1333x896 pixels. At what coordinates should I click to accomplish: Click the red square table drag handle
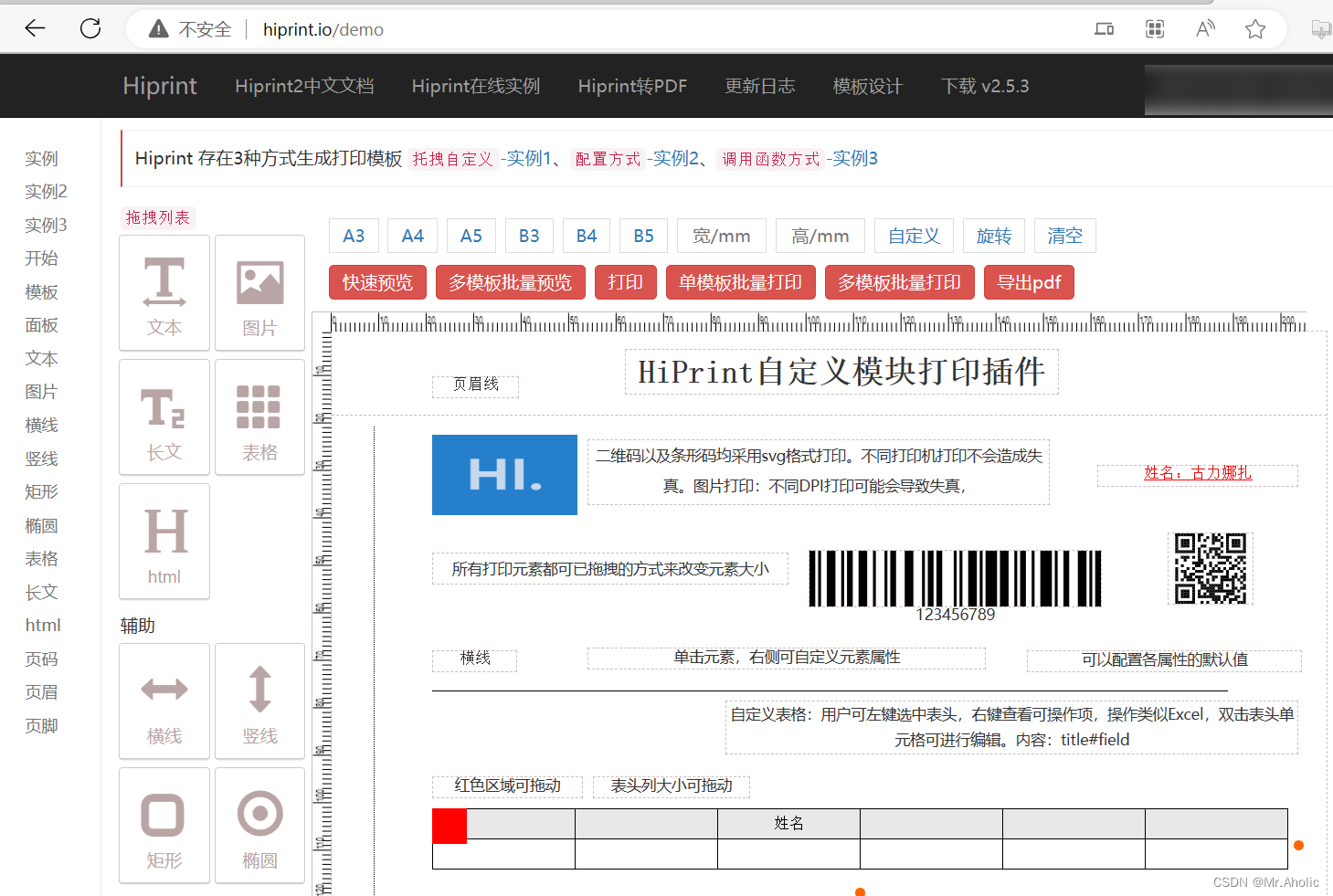tap(450, 826)
